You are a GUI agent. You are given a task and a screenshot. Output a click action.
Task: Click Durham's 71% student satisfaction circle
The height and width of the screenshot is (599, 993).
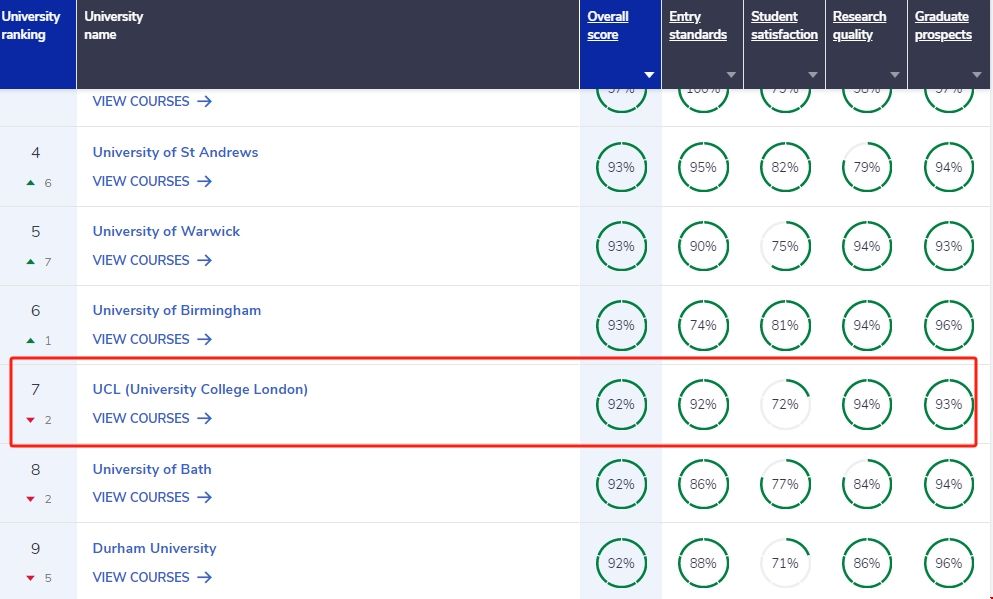785,563
